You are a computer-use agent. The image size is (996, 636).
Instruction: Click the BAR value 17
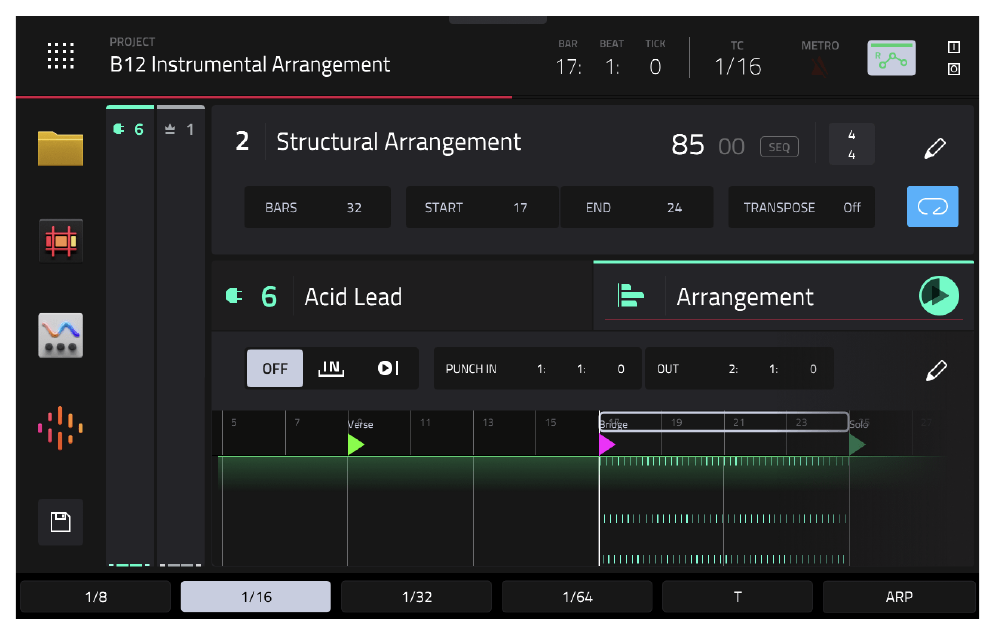click(x=569, y=67)
